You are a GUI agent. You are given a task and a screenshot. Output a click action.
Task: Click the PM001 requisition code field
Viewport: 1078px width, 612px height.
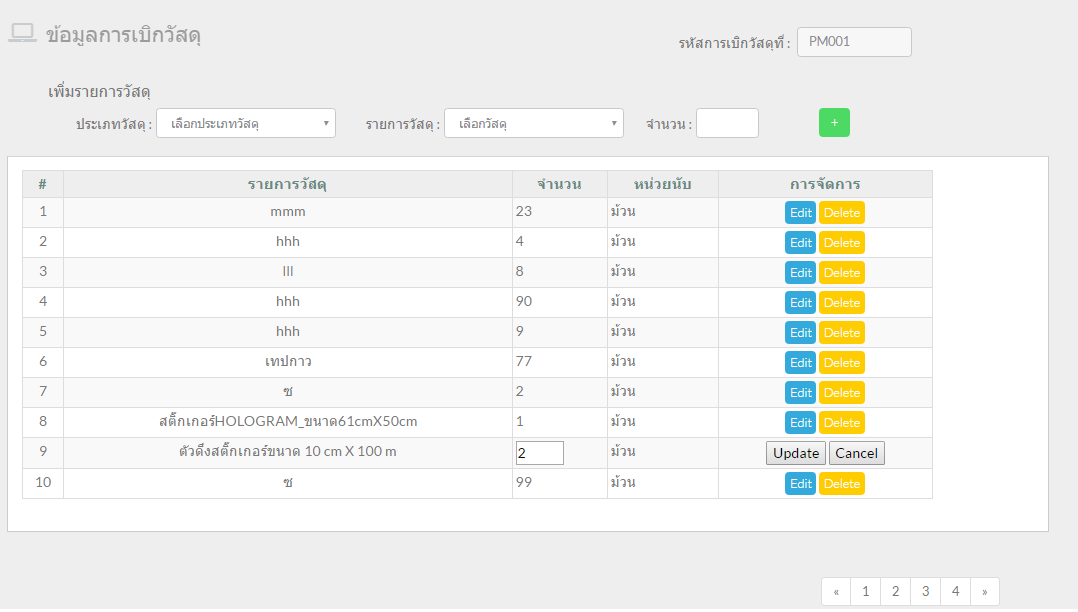click(x=853, y=42)
